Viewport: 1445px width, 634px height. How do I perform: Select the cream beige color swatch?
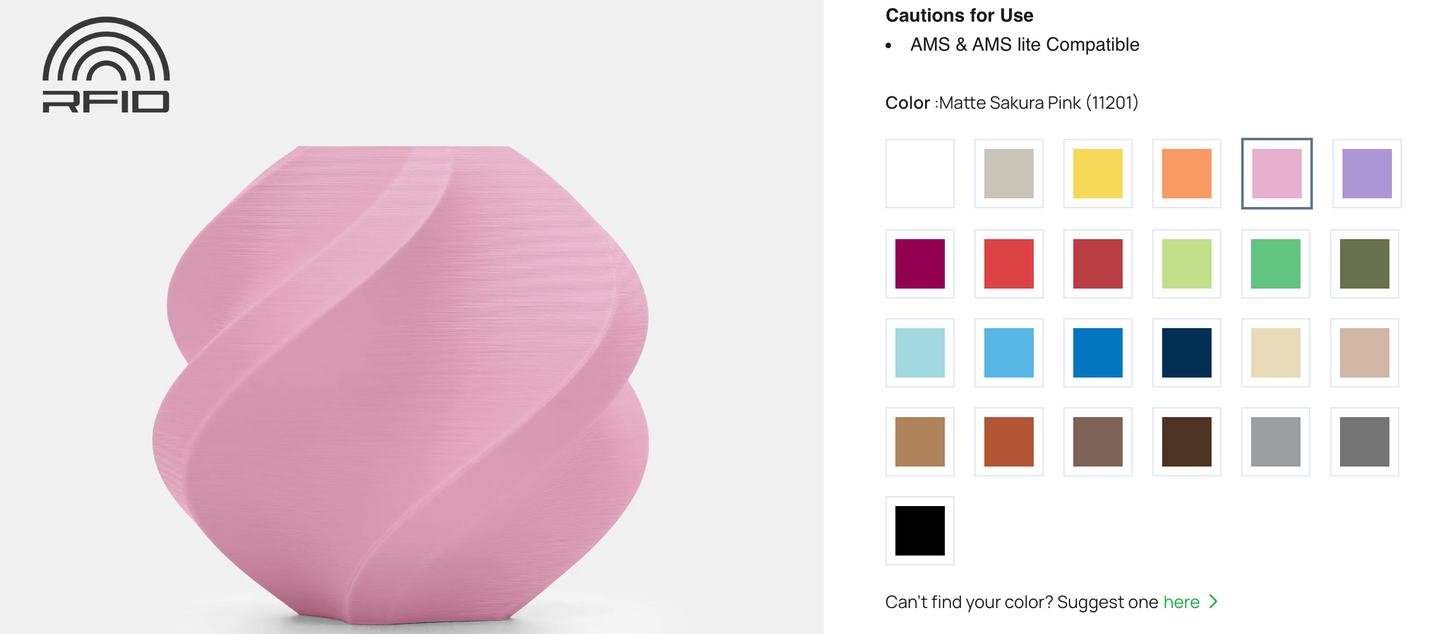pyautogui.click(x=1276, y=353)
